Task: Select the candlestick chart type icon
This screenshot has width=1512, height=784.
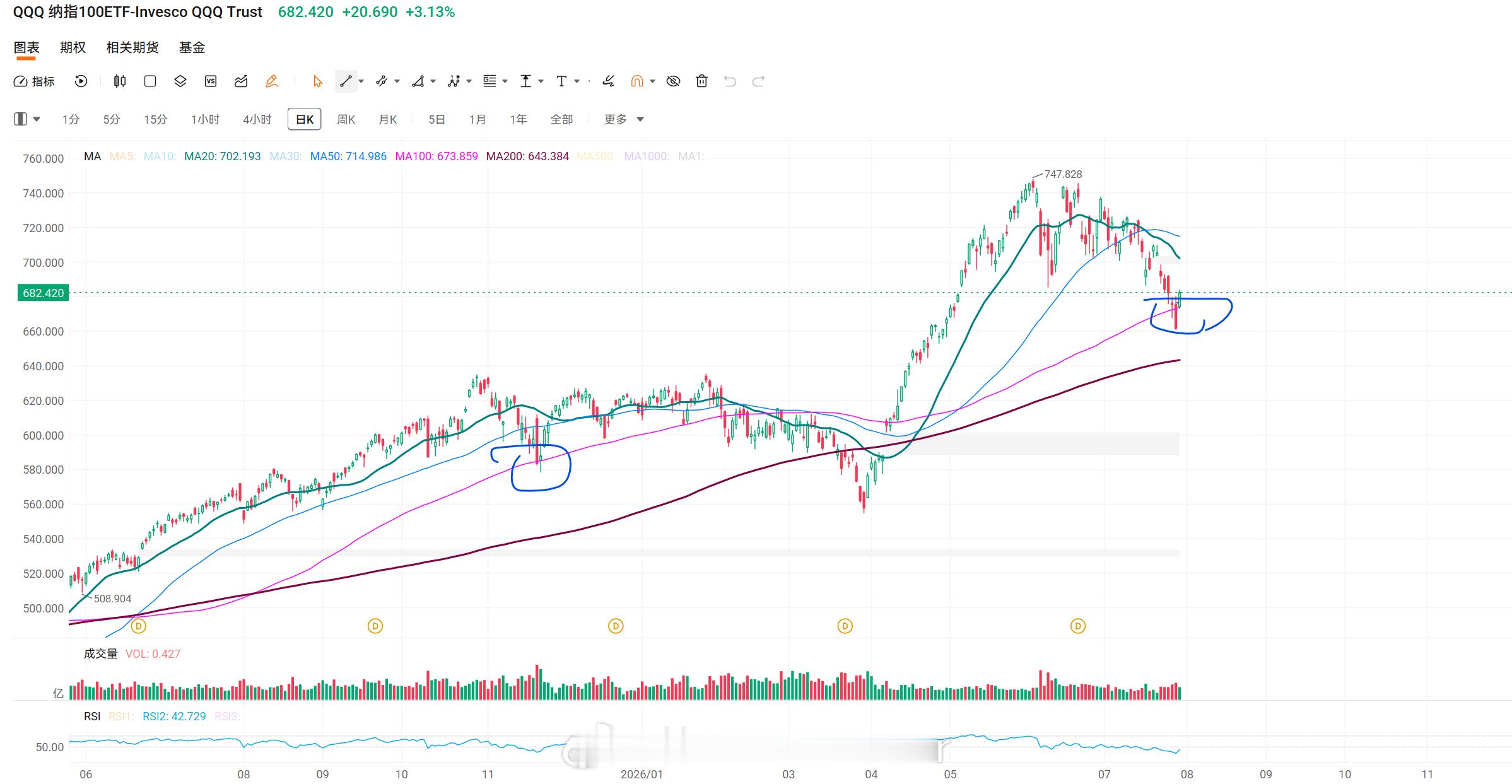Action: 120,81
